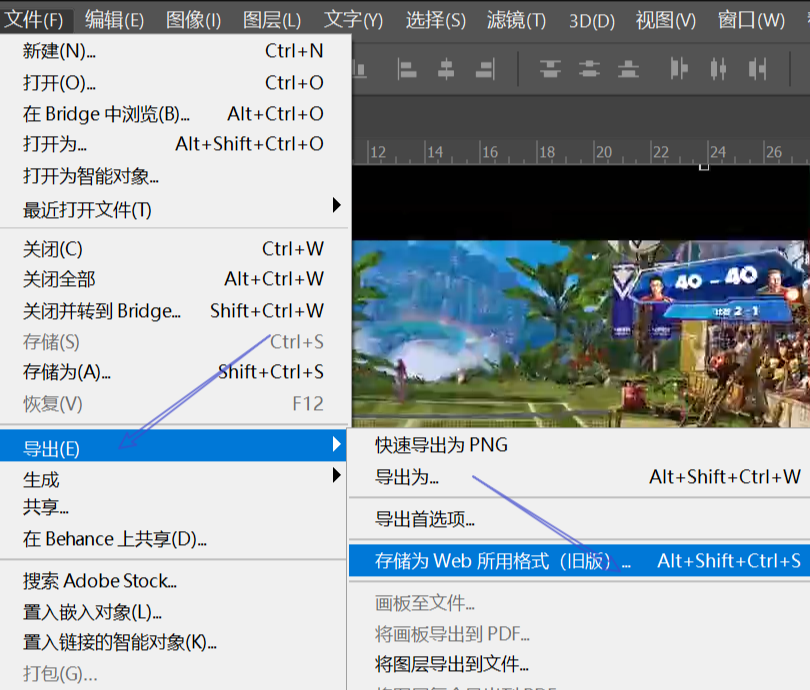
Task: Open the 图层(L) menu in menu bar
Action: pyautogui.click(x=272, y=19)
